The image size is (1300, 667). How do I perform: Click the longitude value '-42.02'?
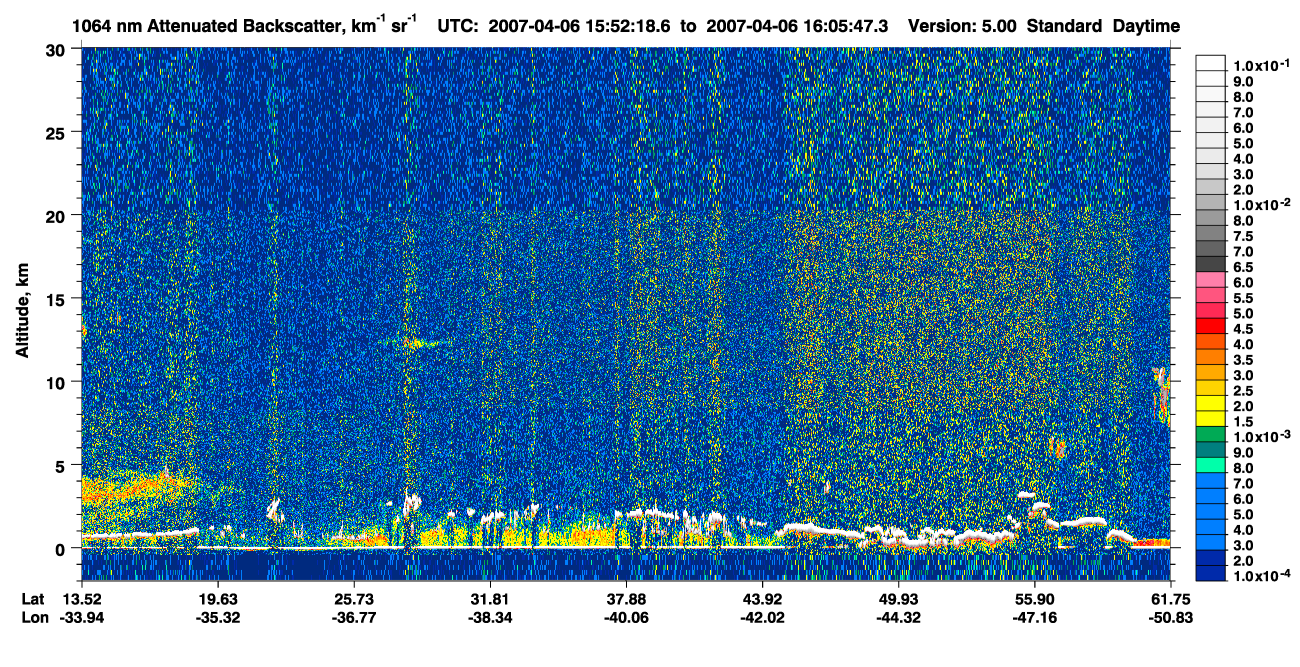[762, 617]
